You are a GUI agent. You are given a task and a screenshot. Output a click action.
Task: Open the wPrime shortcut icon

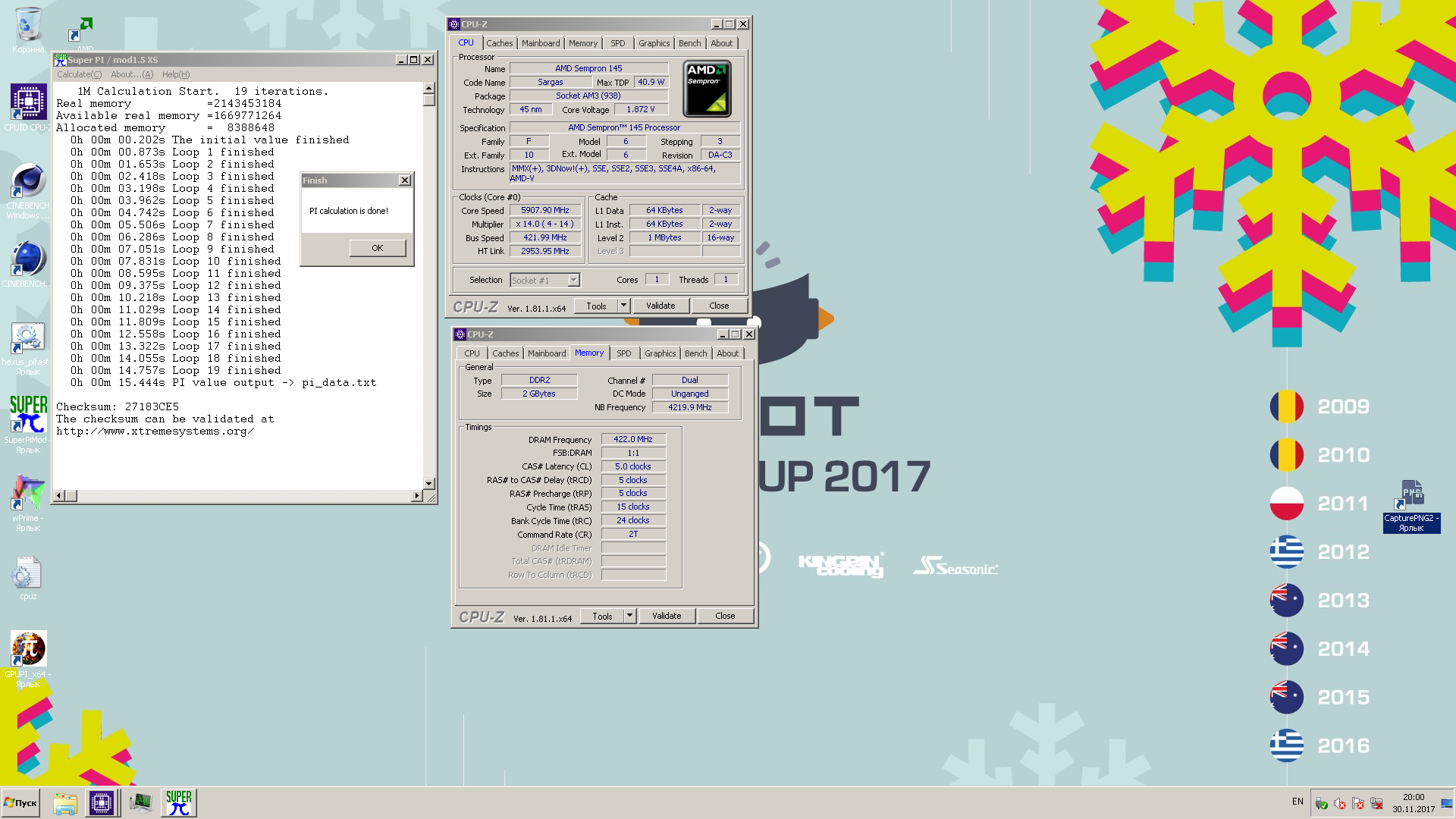pyautogui.click(x=28, y=502)
